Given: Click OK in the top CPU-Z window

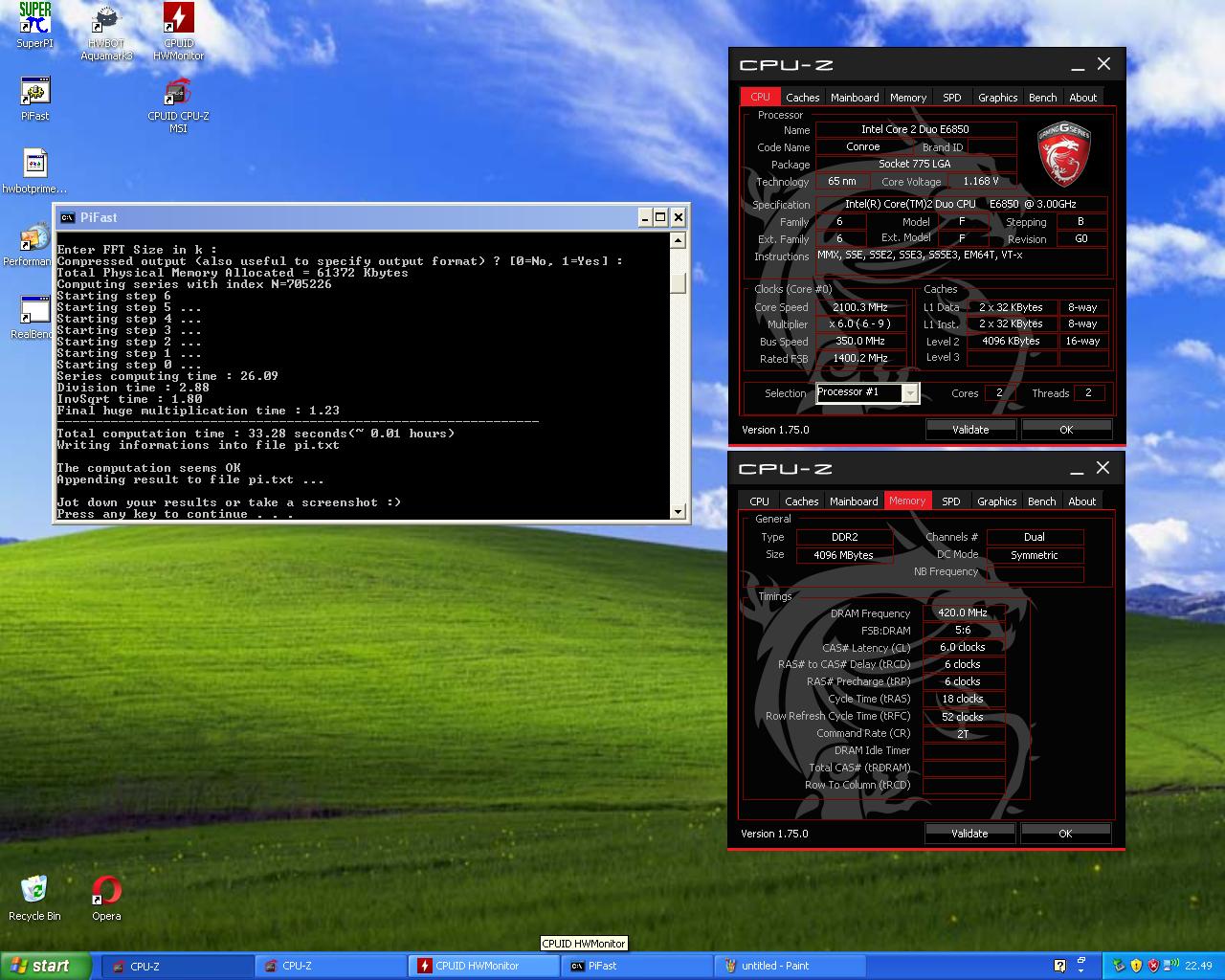Looking at the screenshot, I should 1066,430.
